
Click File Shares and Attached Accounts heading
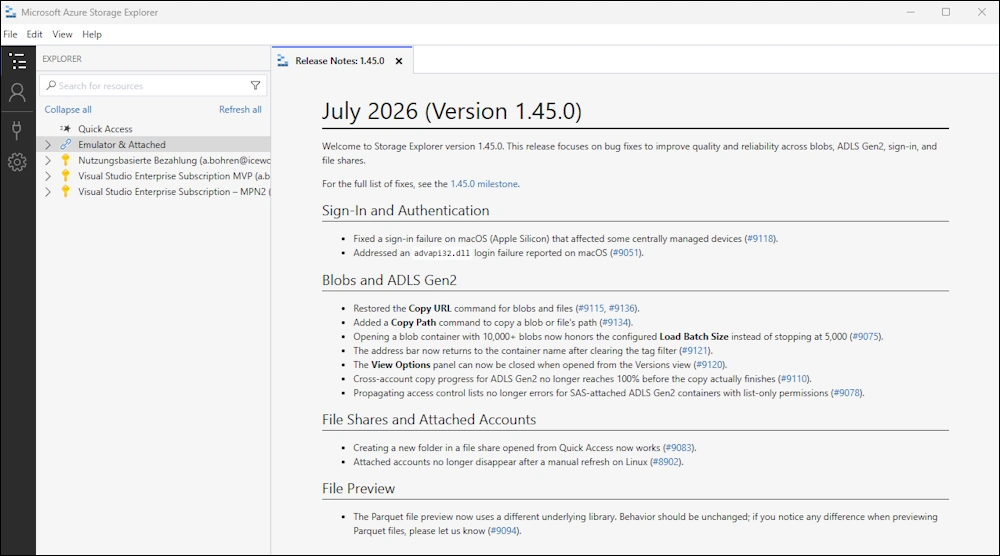pyautogui.click(x=429, y=420)
